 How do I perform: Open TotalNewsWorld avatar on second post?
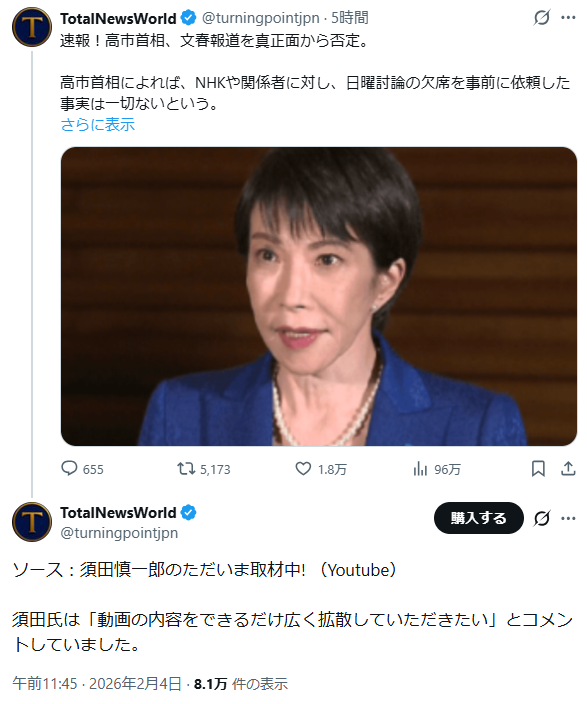coord(32,522)
